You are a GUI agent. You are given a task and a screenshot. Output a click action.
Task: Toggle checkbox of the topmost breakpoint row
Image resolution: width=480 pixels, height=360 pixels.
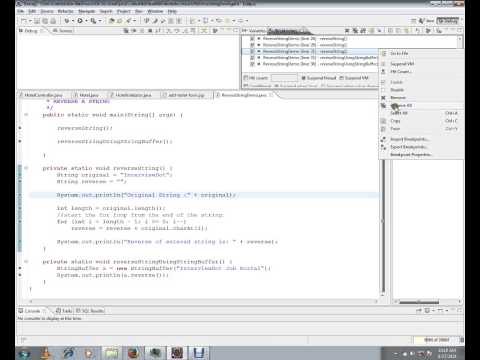252,39
